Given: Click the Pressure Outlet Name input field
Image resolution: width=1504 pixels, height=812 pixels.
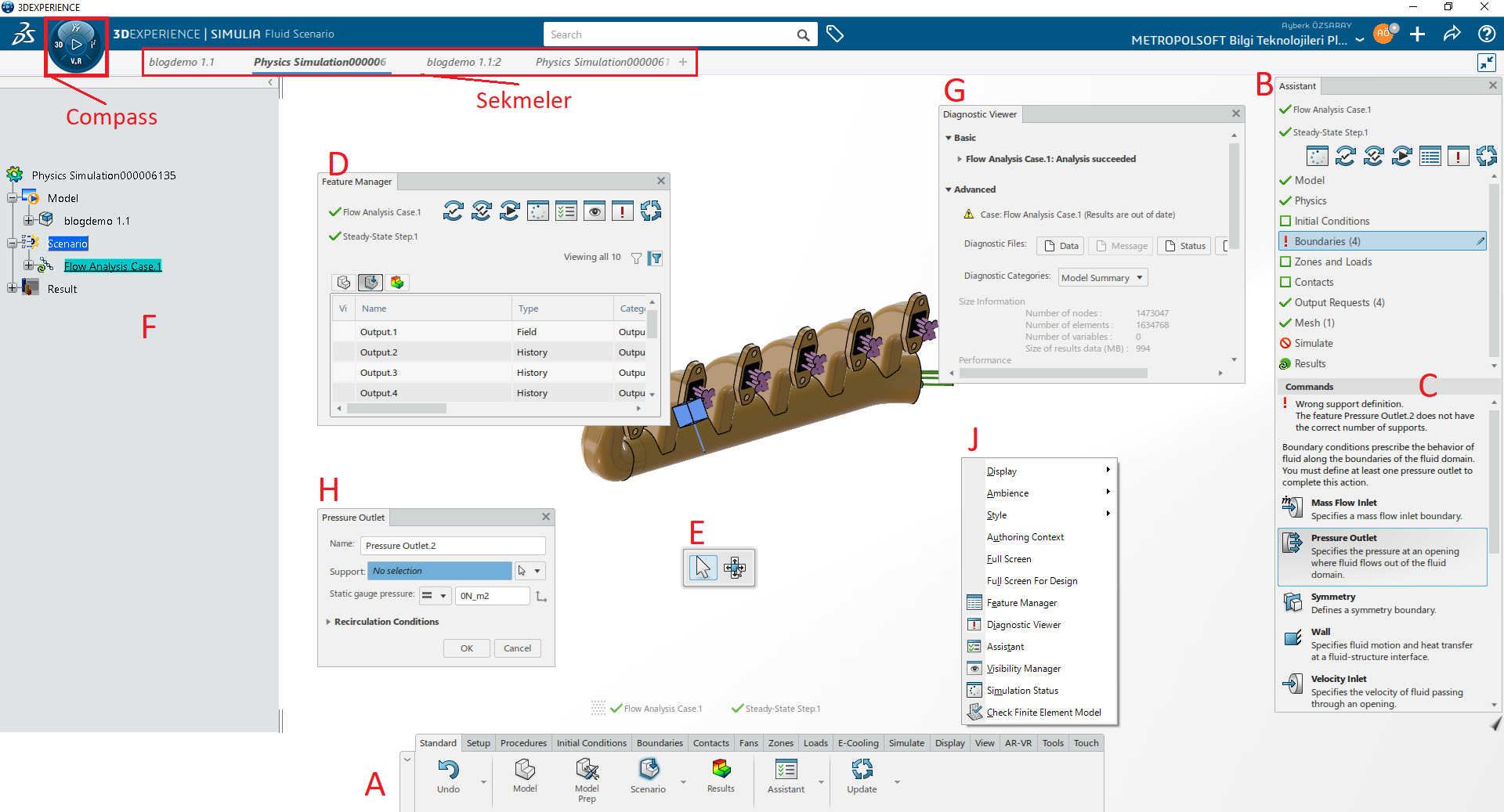Looking at the screenshot, I should click(x=453, y=546).
